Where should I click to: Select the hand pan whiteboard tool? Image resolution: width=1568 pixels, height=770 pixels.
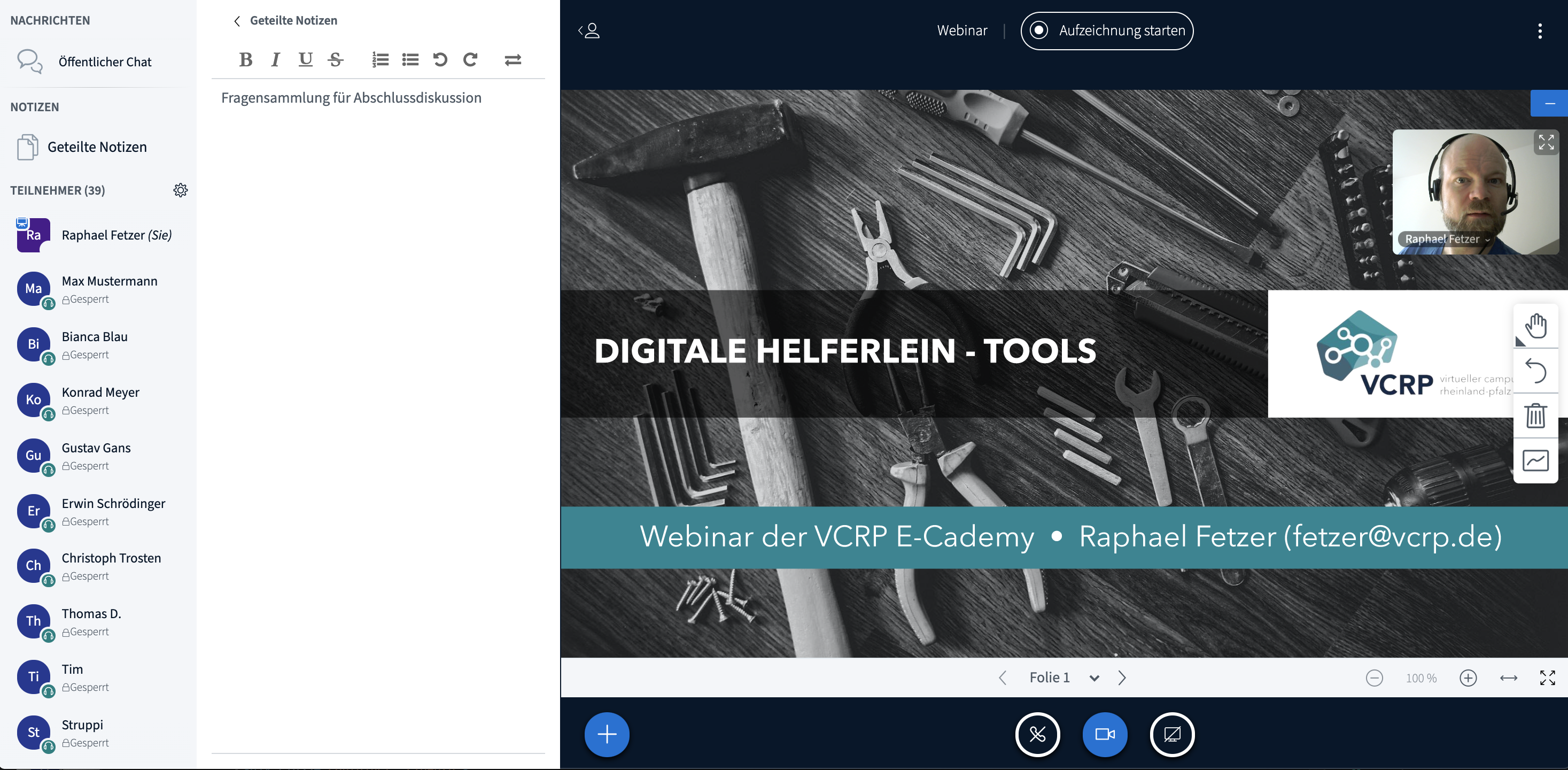click(x=1535, y=326)
